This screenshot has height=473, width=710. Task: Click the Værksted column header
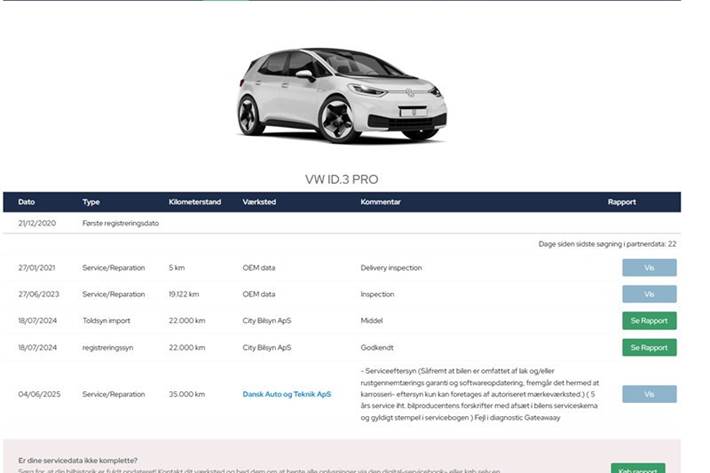[x=259, y=202]
